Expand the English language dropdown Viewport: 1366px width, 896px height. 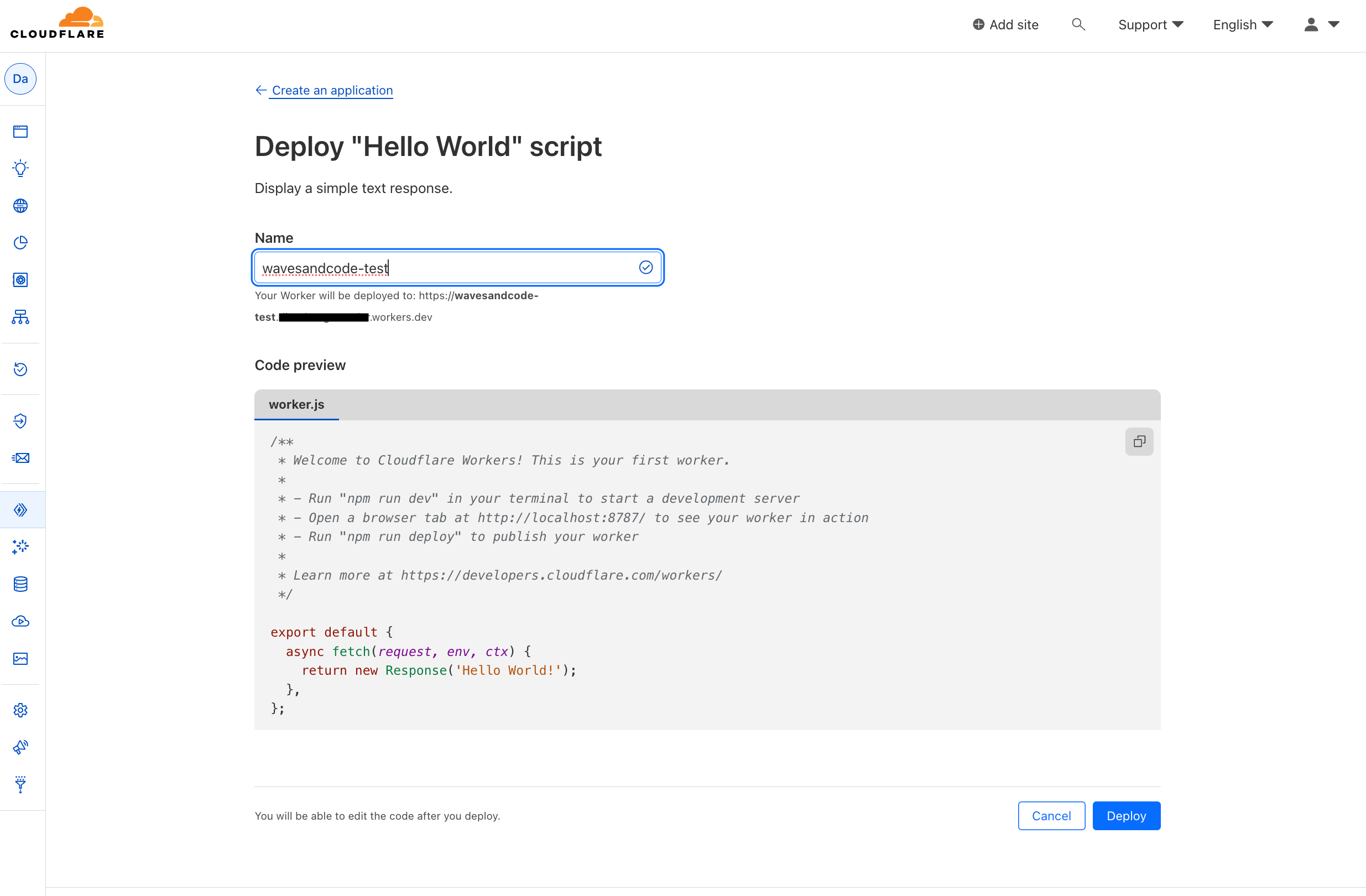click(x=1243, y=25)
